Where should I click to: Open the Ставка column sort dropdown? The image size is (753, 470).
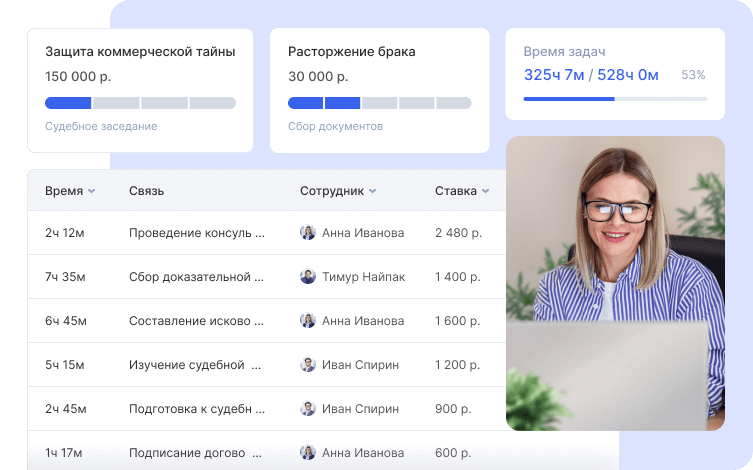pyautogui.click(x=485, y=191)
